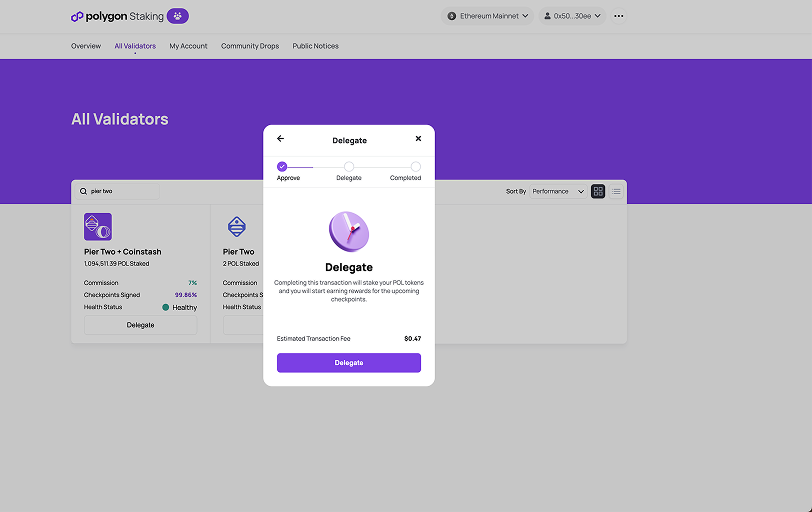Click the purple paw badge icon

178,16
